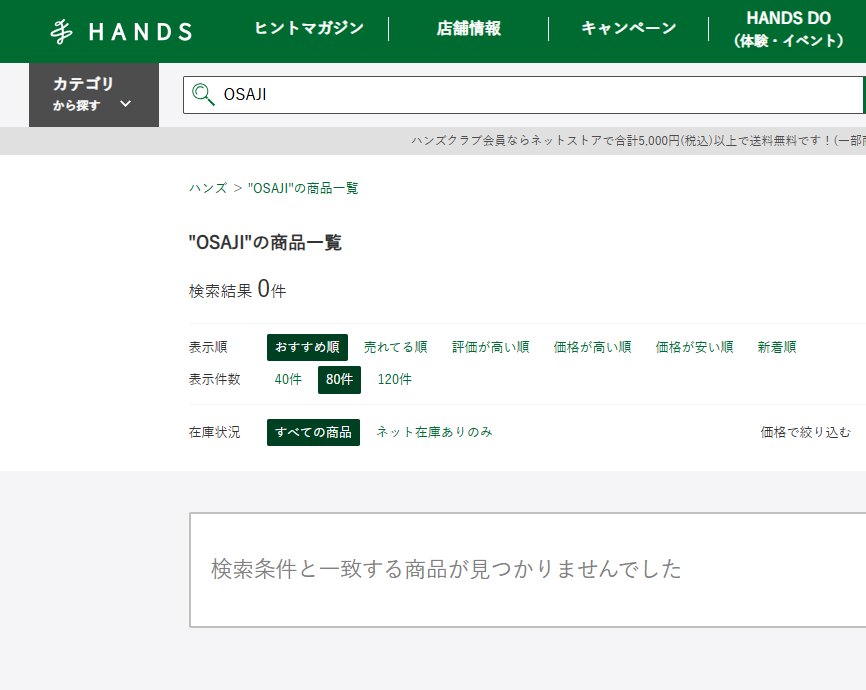Image resolution: width=866 pixels, height=690 pixels.
Task: Sort by 価格が安い順
Action: (694, 347)
